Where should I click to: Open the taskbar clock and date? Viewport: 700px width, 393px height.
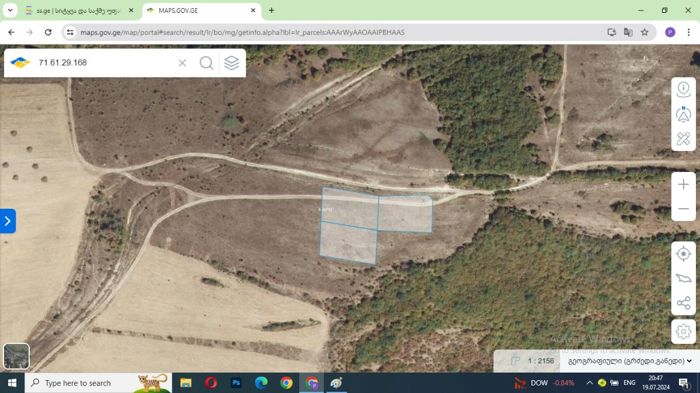point(655,383)
